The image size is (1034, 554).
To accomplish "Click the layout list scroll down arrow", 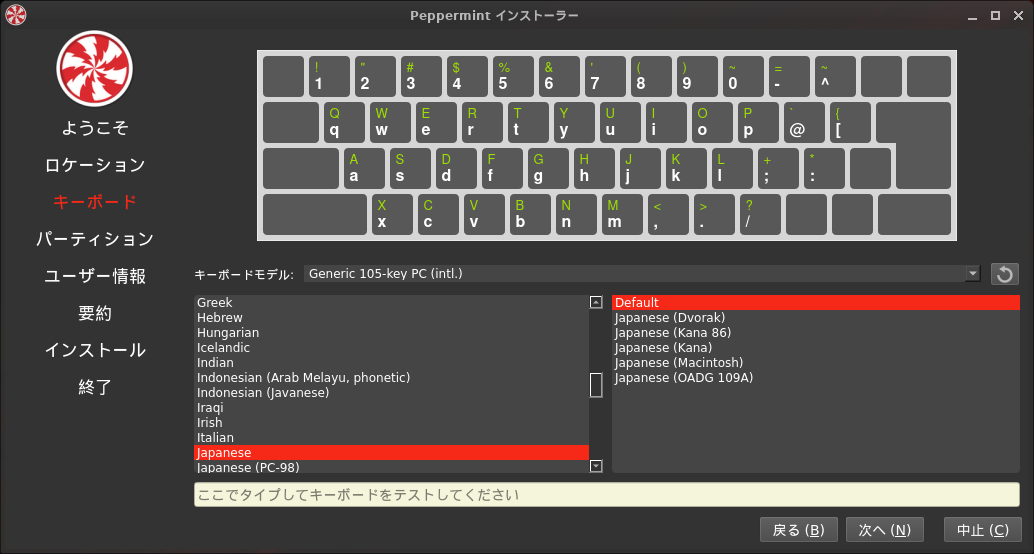I will 596,466.
